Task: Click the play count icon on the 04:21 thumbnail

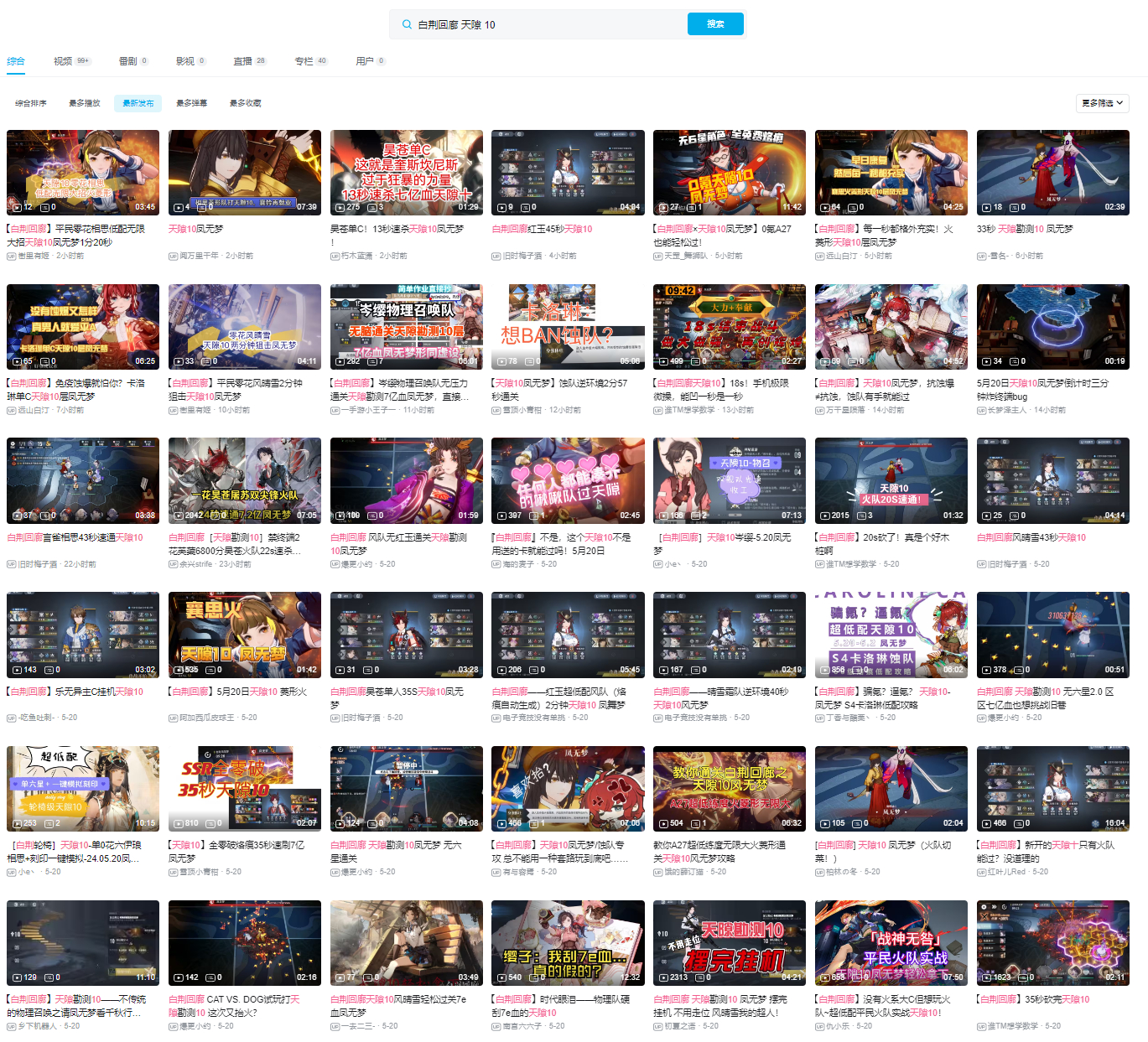Action: coord(663,977)
